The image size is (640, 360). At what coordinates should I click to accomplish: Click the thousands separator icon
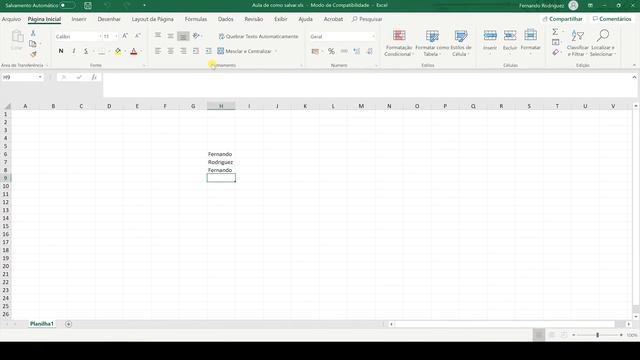tap(344, 51)
